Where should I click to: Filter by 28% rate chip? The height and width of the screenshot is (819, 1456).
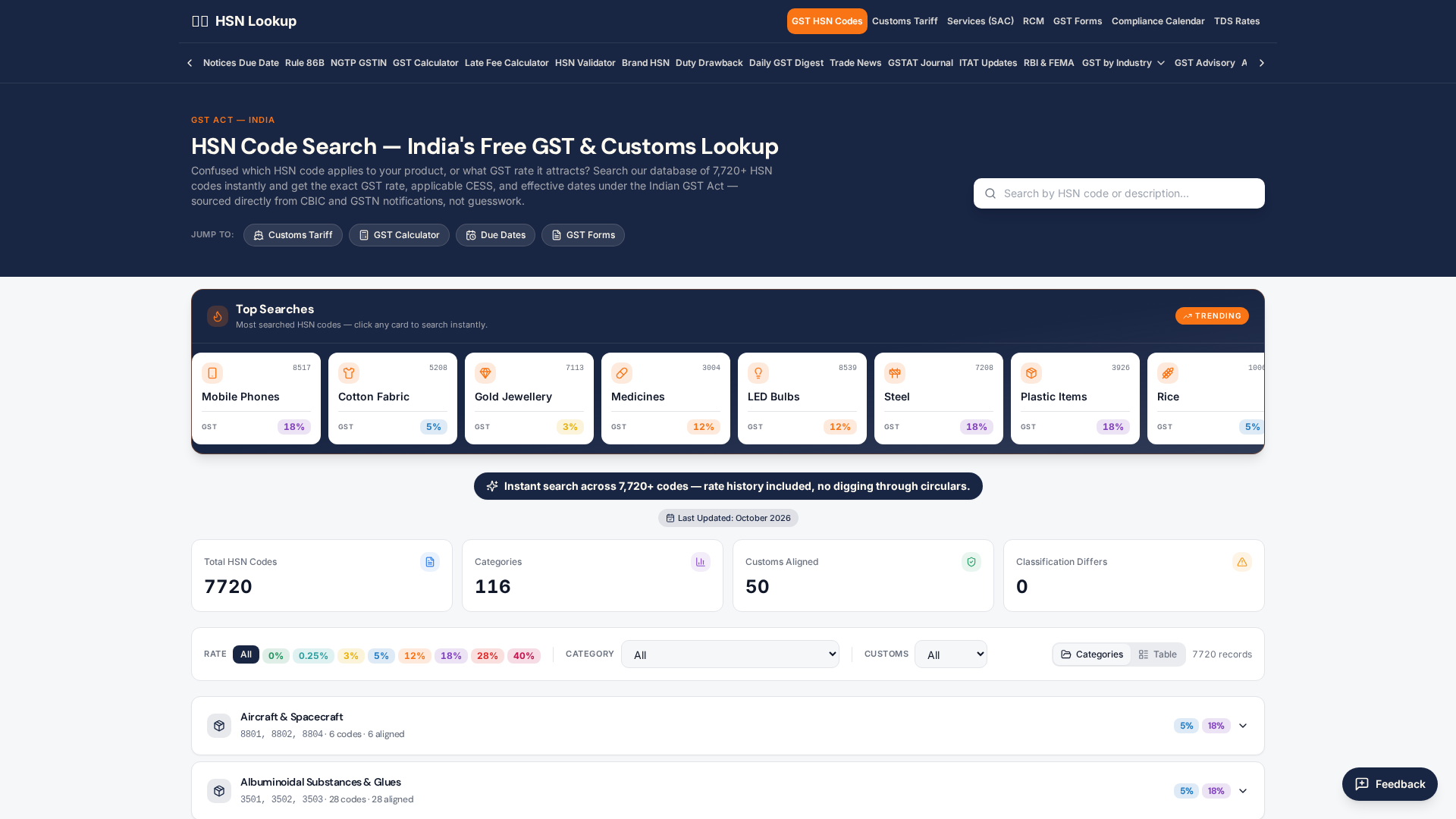click(x=488, y=656)
